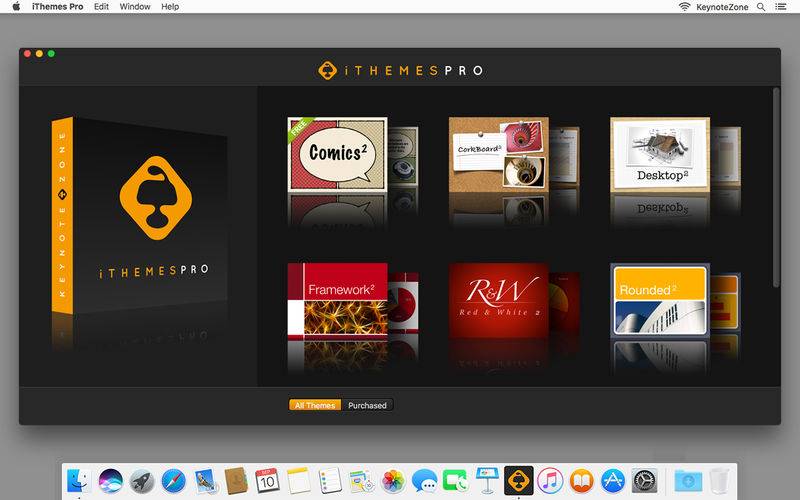Open Notification Center from the menu bar

tap(781, 7)
